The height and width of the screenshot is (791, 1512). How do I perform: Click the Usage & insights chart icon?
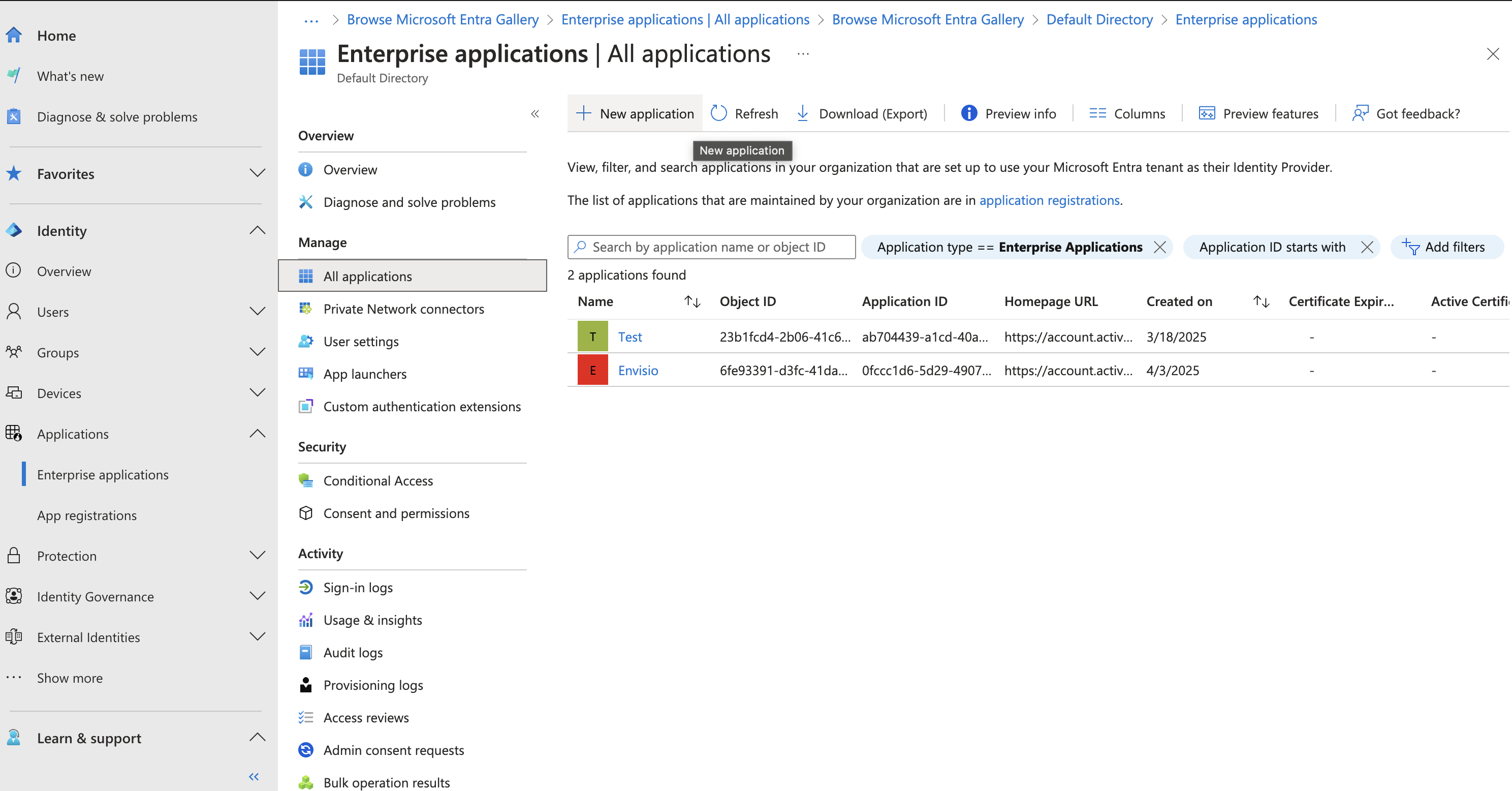(x=306, y=620)
